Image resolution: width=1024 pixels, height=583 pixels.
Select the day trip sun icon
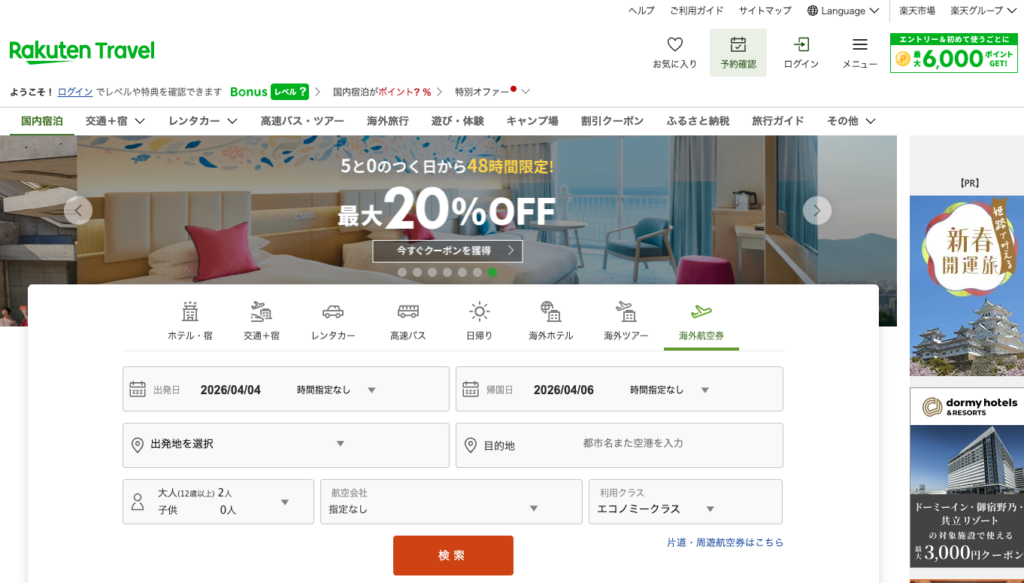click(x=479, y=312)
